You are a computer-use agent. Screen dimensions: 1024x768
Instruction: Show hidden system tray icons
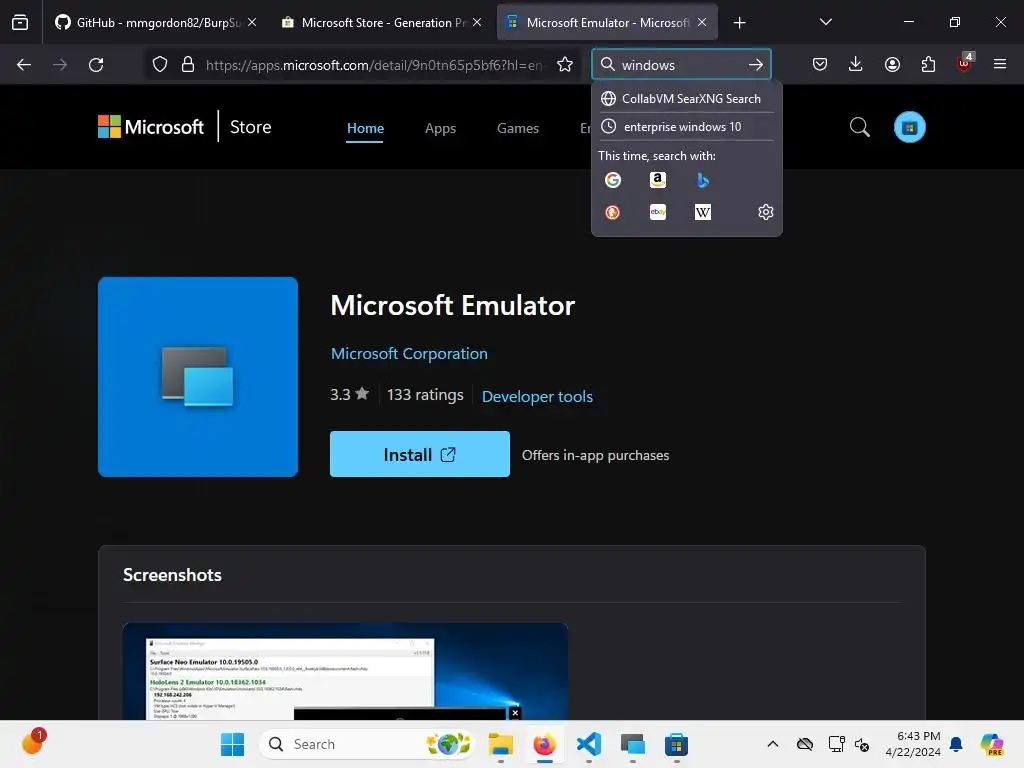[773, 744]
